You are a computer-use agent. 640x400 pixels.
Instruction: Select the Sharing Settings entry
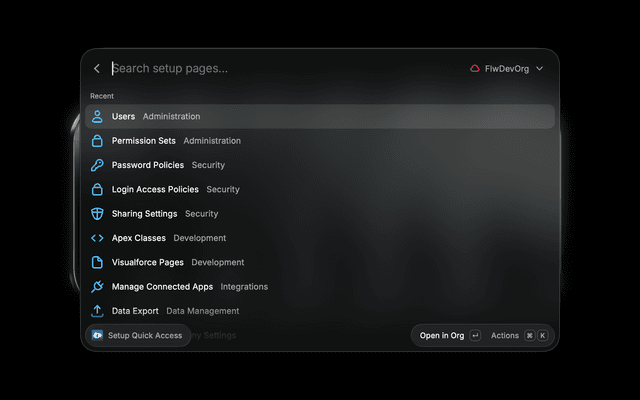click(320, 213)
